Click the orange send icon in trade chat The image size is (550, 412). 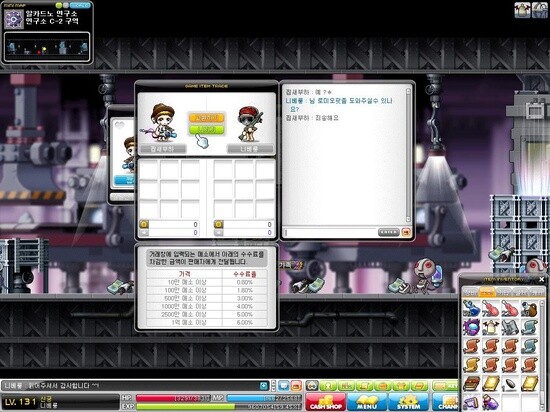pos(406,232)
